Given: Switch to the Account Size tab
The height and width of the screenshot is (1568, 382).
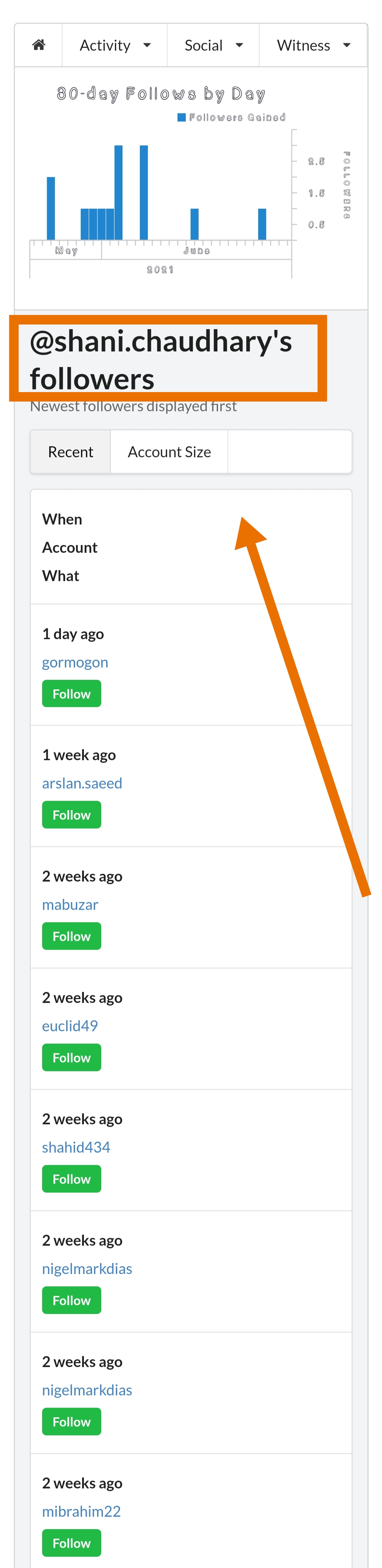Looking at the screenshot, I should (x=169, y=452).
